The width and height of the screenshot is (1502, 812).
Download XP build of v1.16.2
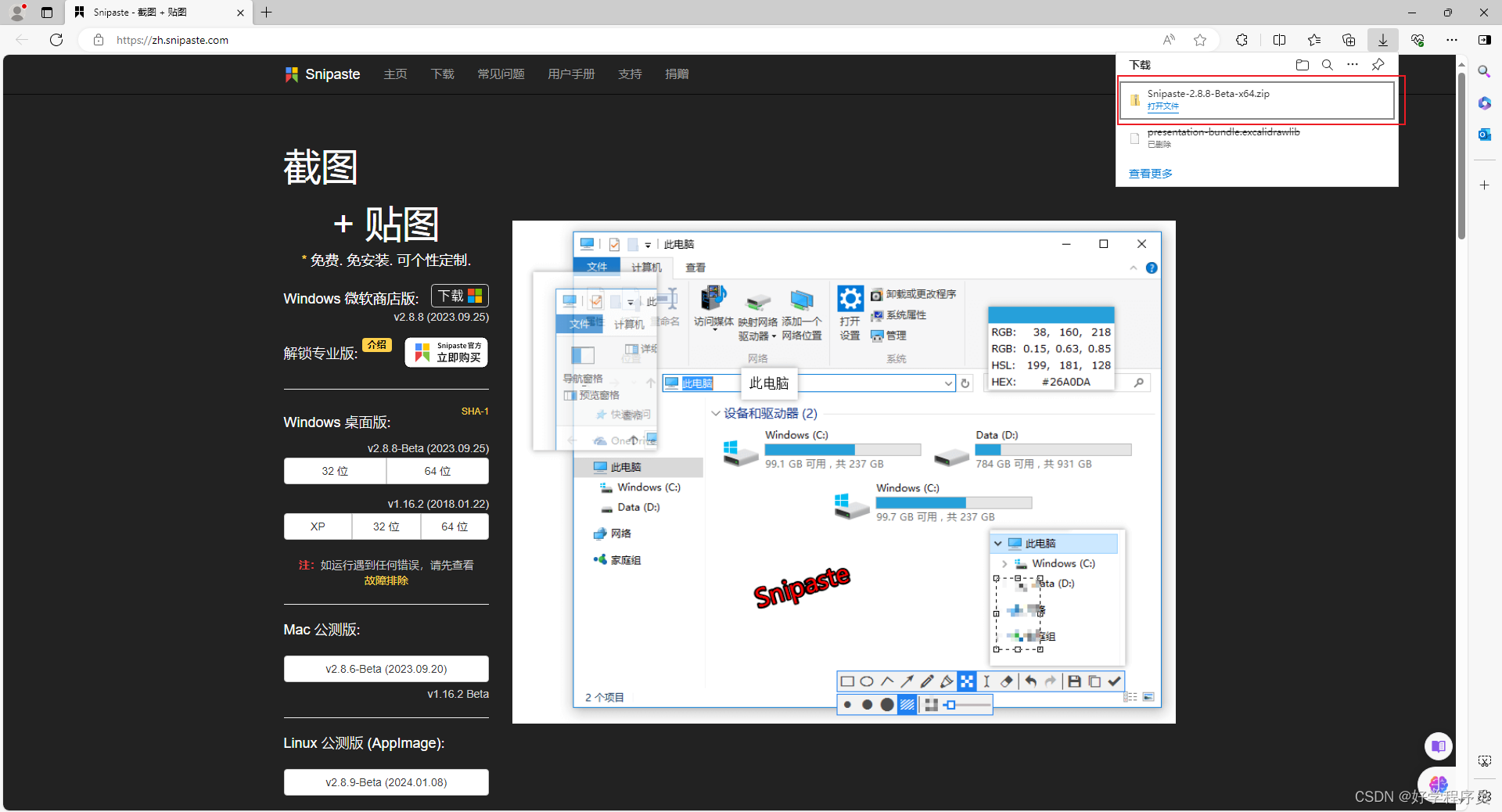coord(318,526)
